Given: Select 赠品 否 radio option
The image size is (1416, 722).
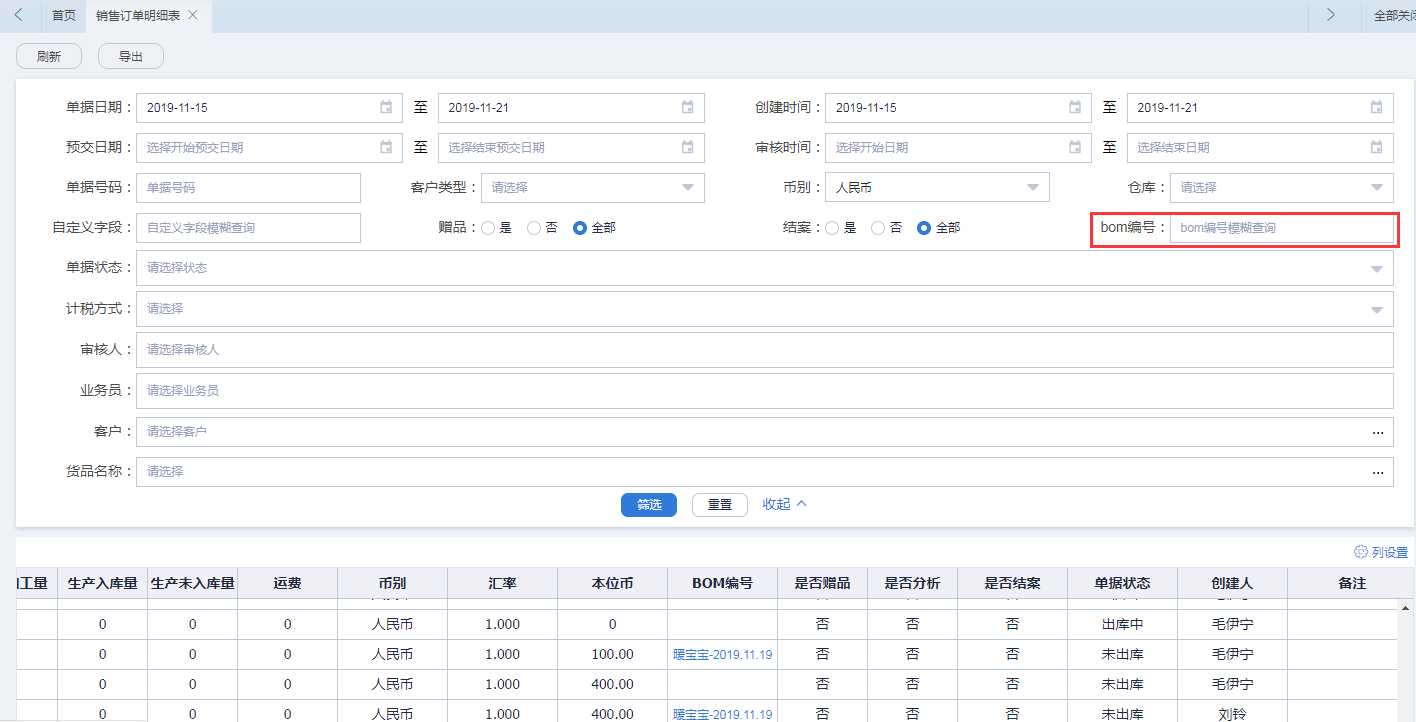Looking at the screenshot, I should 534,228.
